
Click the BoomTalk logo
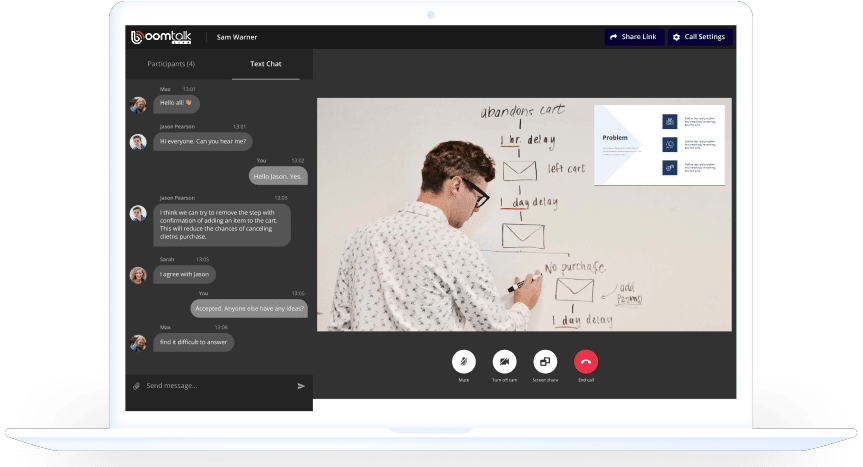[159, 37]
